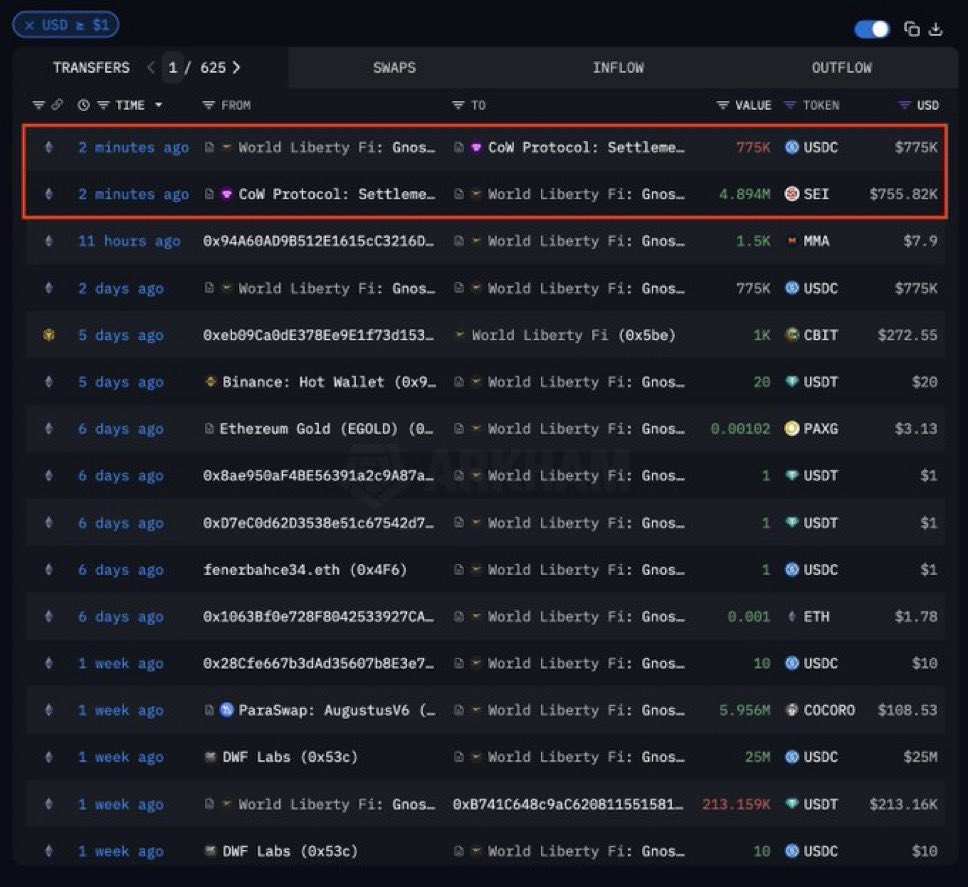The image size is (968, 887).
Task: Click the clock icon in TIME header
Action: tap(83, 105)
